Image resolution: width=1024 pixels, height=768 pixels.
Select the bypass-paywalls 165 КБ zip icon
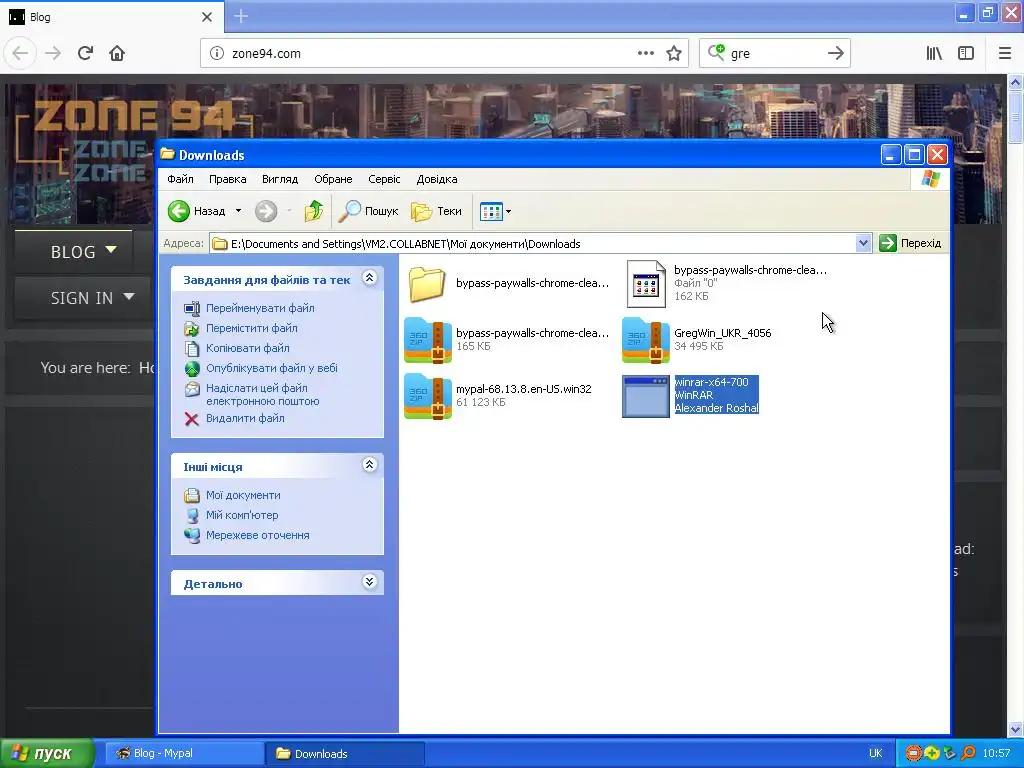pyautogui.click(x=428, y=340)
